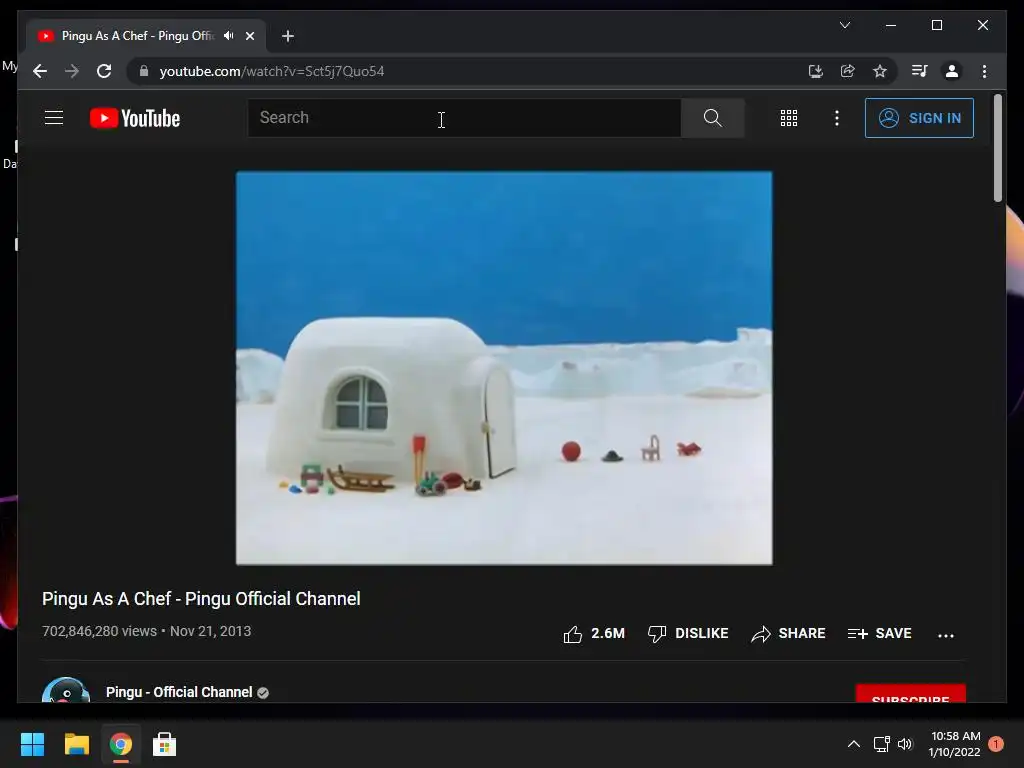Select the youtube.com address bar URL
The height and width of the screenshot is (768, 1024).
tap(272, 71)
